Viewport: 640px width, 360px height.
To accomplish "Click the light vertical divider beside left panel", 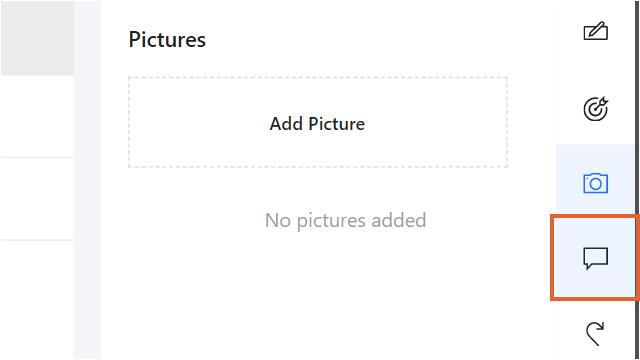I will tap(87, 180).
